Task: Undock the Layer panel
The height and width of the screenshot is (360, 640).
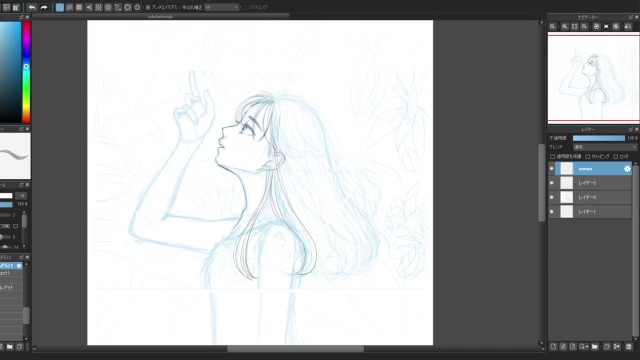Action: click(x=631, y=129)
